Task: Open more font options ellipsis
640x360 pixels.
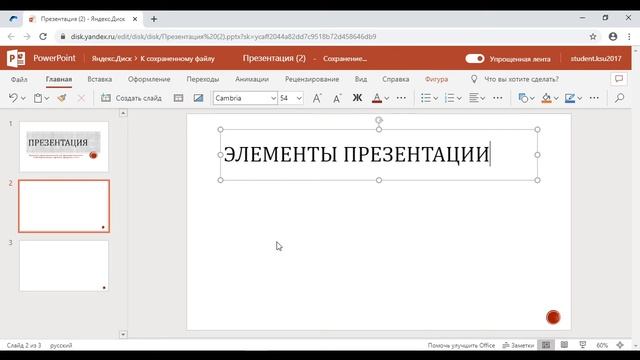Action: coord(401,98)
